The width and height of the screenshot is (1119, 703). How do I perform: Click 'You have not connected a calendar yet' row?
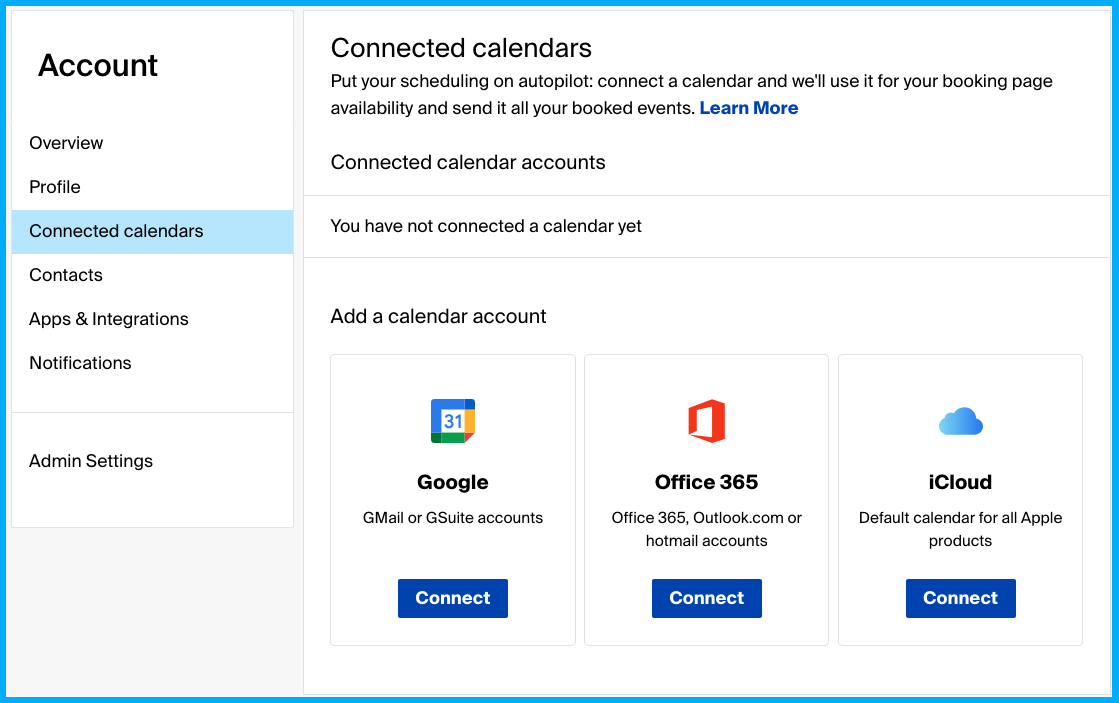(x=486, y=226)
